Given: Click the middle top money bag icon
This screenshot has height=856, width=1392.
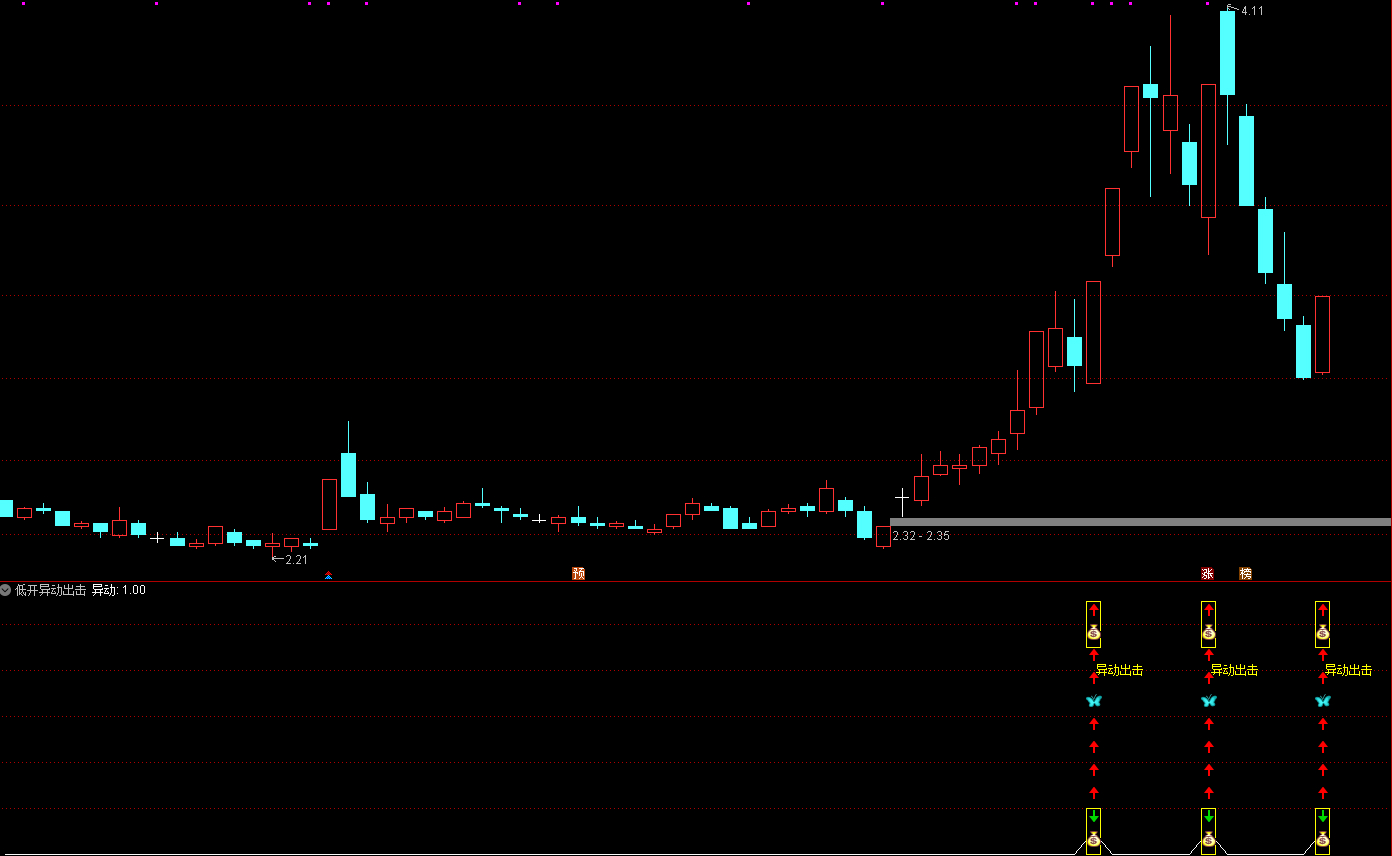Looking at the screenshot, I should click(x=1208, y=633).
